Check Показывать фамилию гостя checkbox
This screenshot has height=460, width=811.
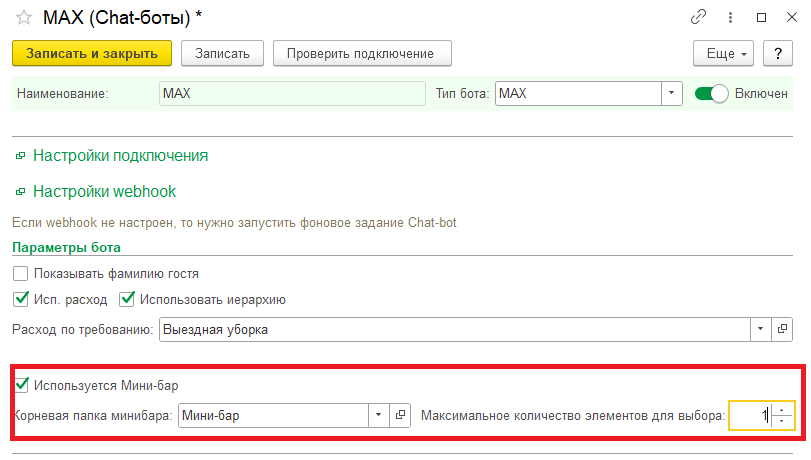coord(21,273)
